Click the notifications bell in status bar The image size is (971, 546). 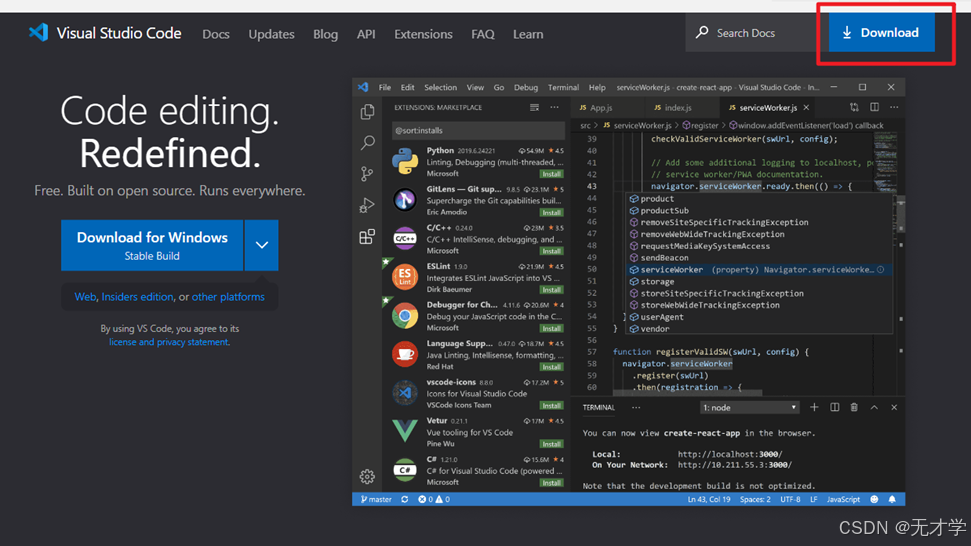(x=892, y=500)
